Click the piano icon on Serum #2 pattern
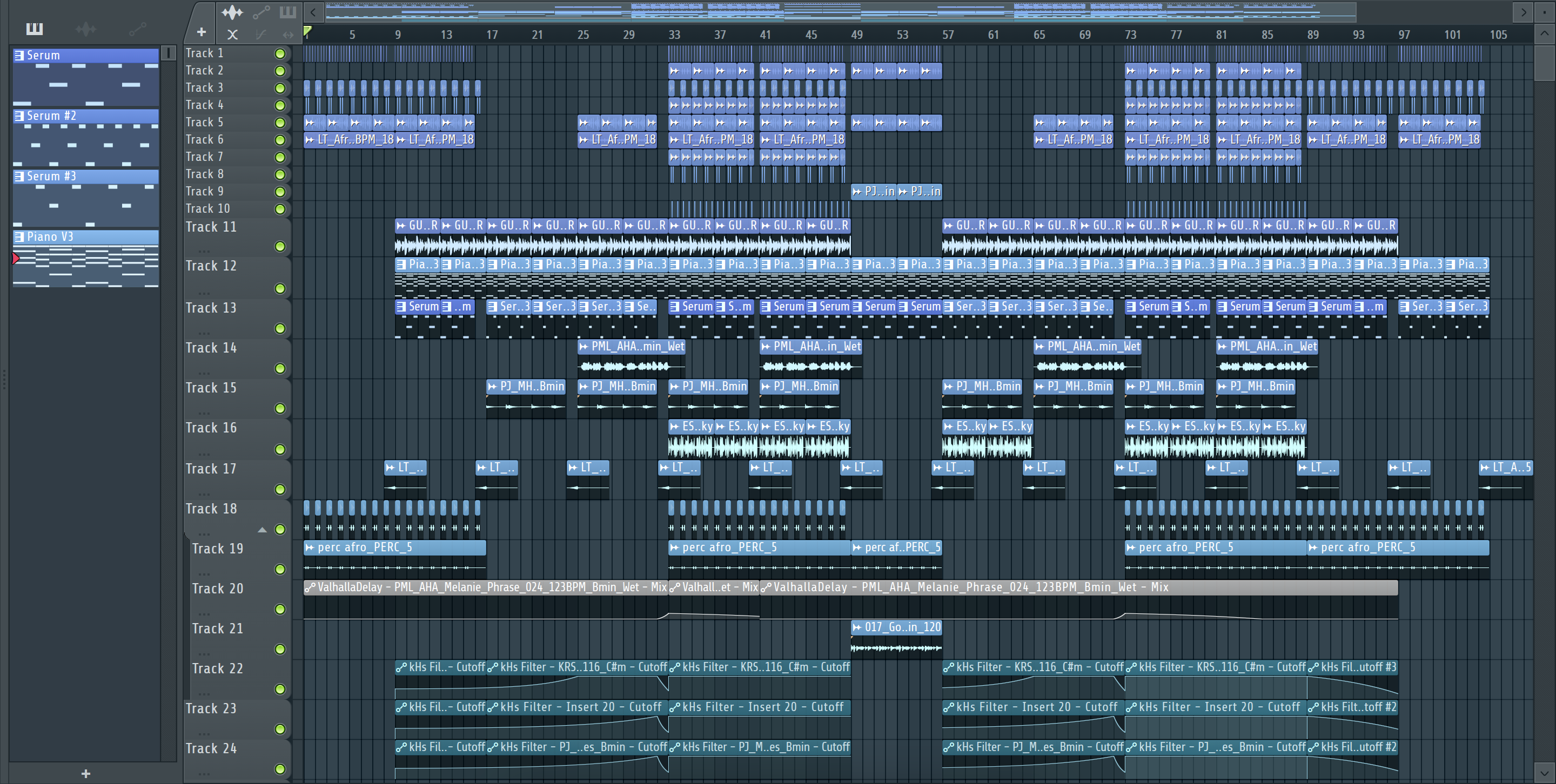 pos(19,116)
